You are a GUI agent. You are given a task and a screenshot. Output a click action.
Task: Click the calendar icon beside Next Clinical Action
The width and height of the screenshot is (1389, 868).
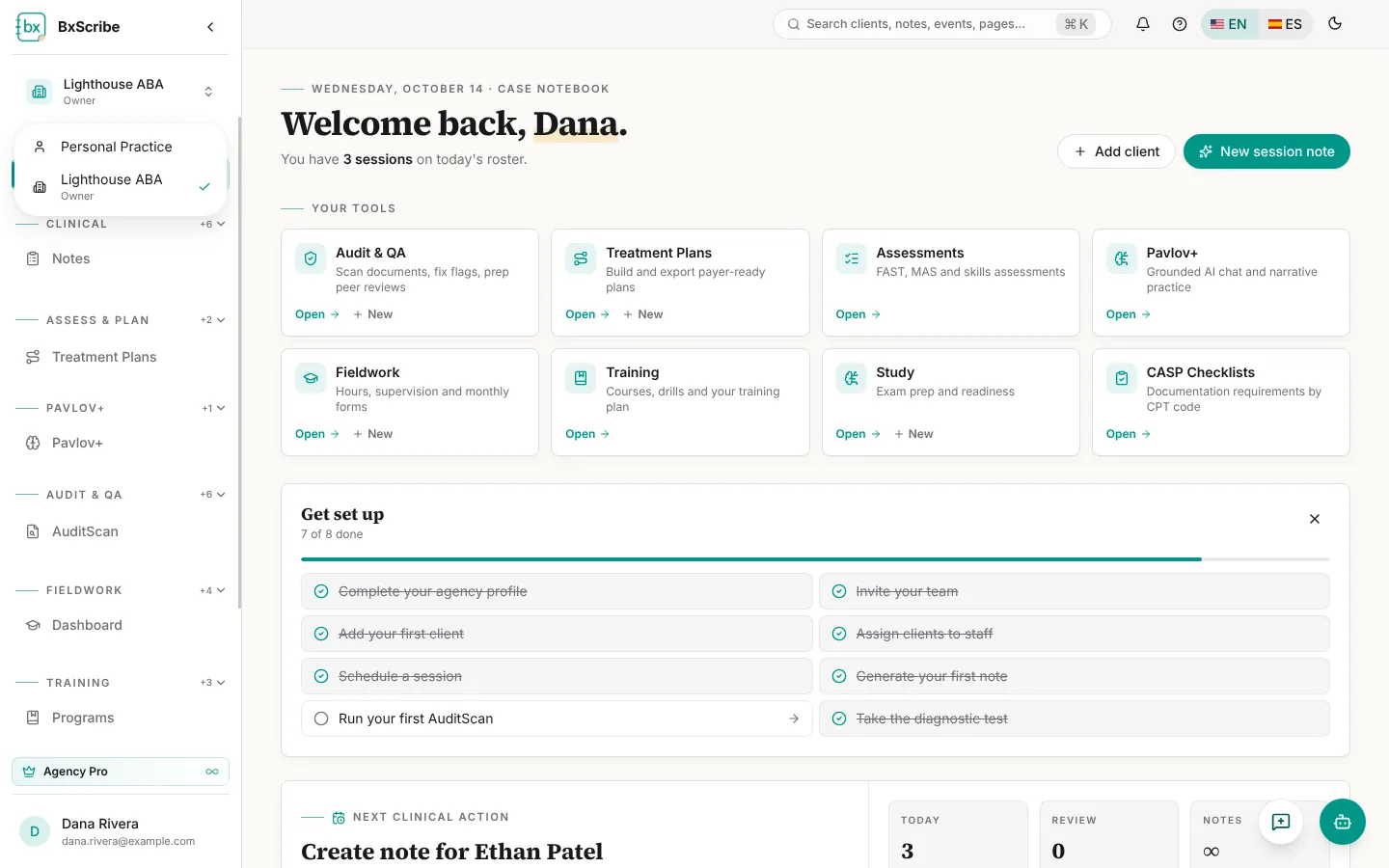(339, 818)
